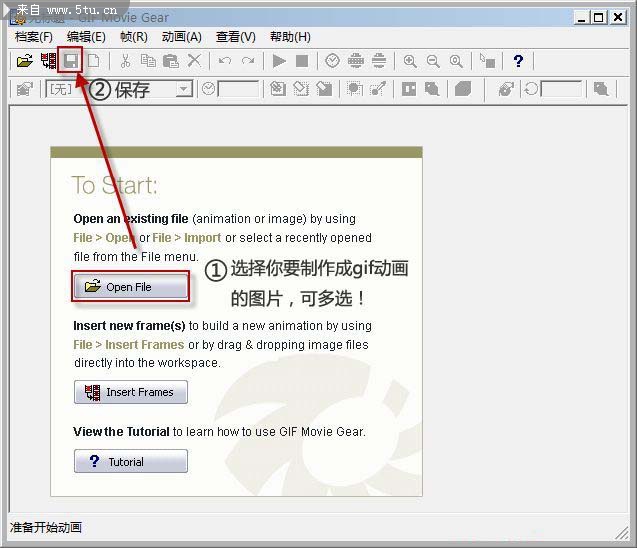637x548 pixels.
Task: Maximize the GIF Movie Gear window
Action: tap(599, 17)
